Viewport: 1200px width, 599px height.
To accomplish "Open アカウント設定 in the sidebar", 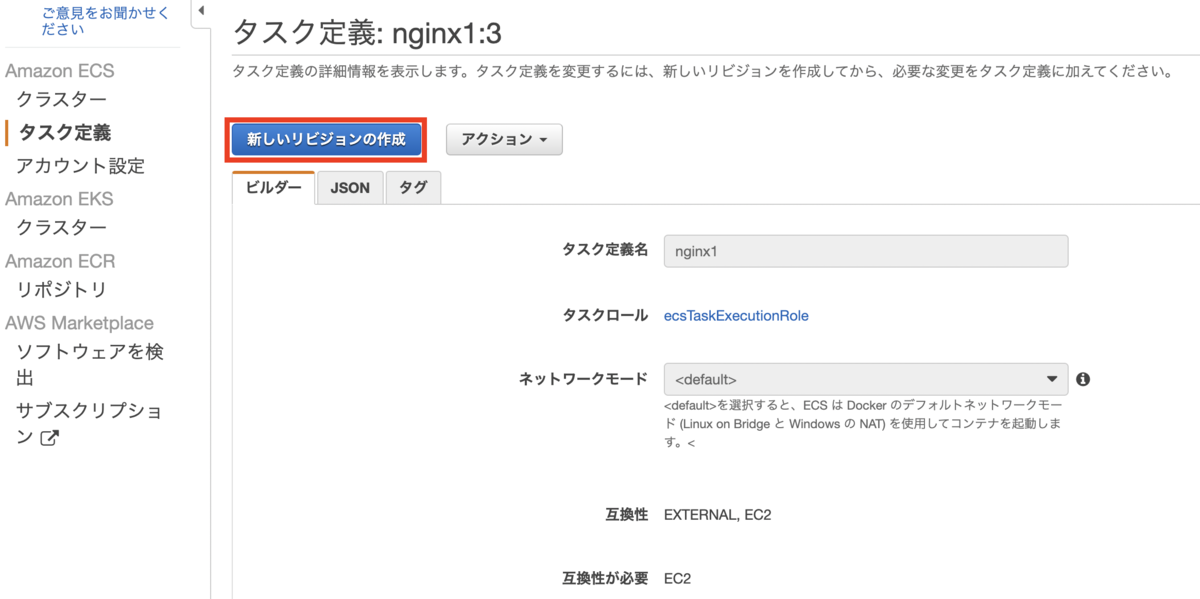I will 81,165.
